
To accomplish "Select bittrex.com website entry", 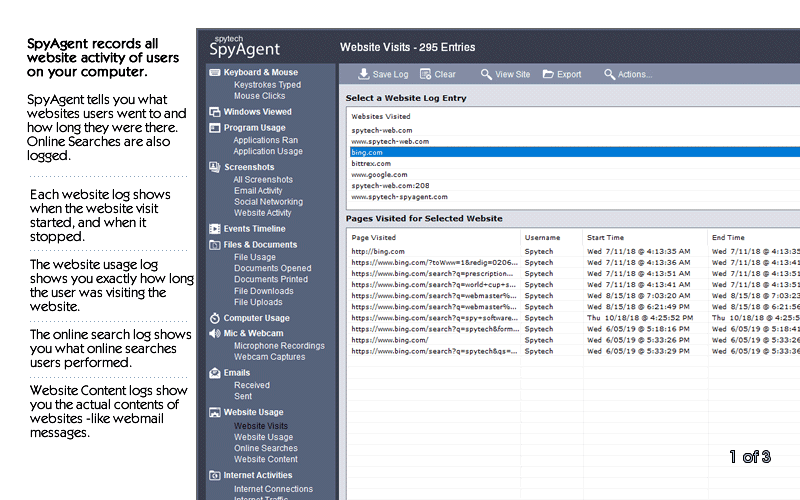I will pos(575,163).
